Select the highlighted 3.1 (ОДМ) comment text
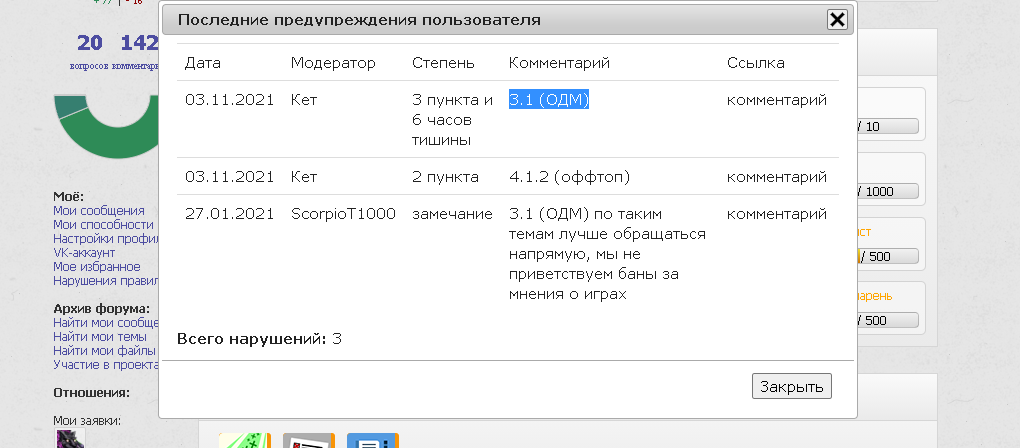1020x448 pixels. point(548,100)
